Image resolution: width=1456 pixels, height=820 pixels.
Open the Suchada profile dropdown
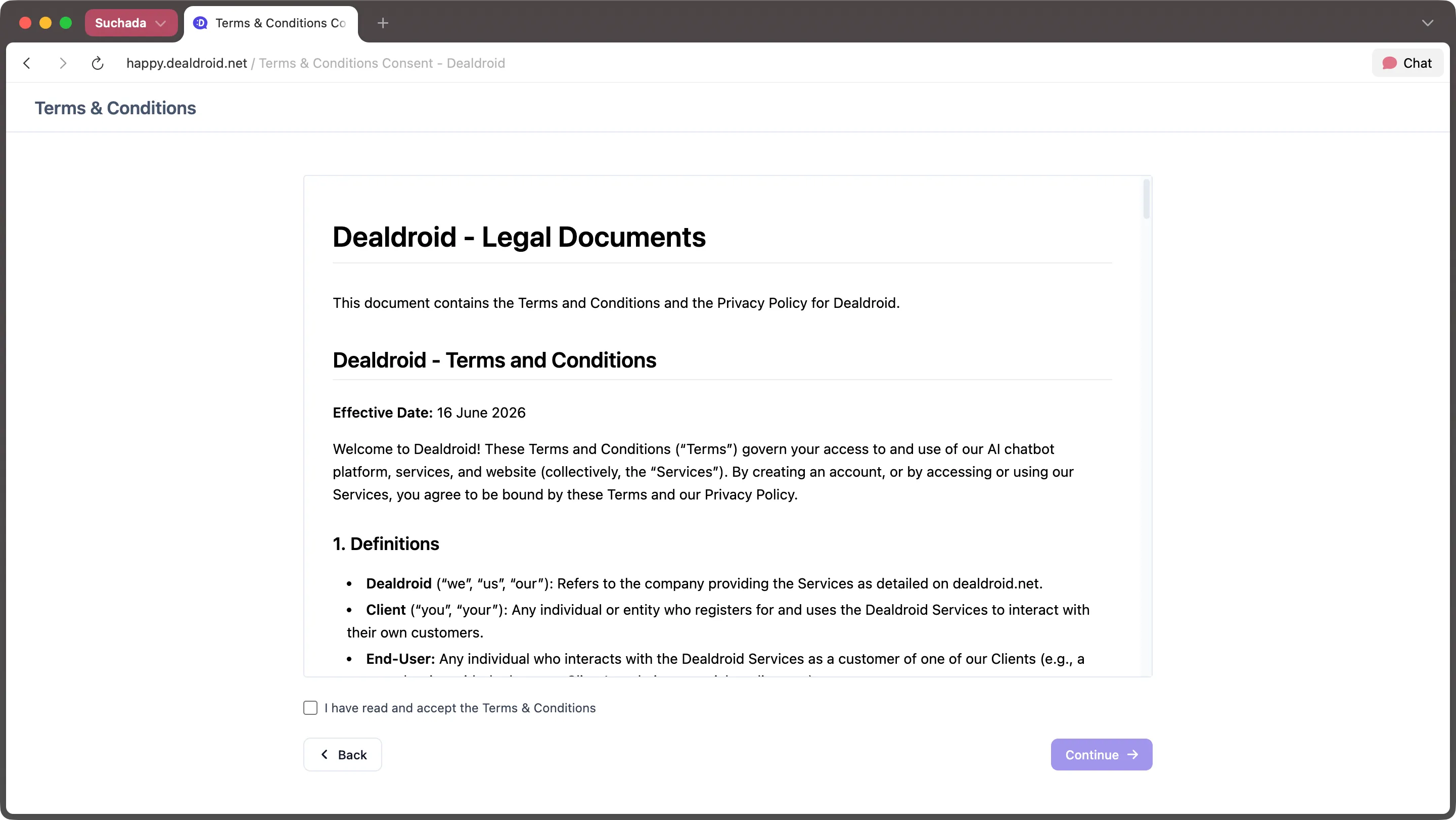(131, 23)
